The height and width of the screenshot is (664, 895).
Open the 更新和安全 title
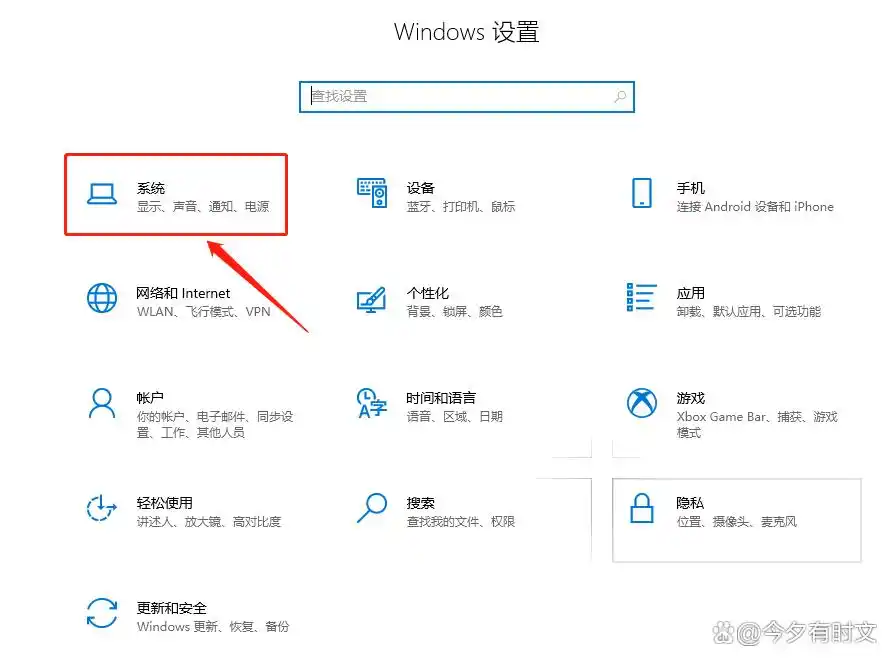click(171, 608)
